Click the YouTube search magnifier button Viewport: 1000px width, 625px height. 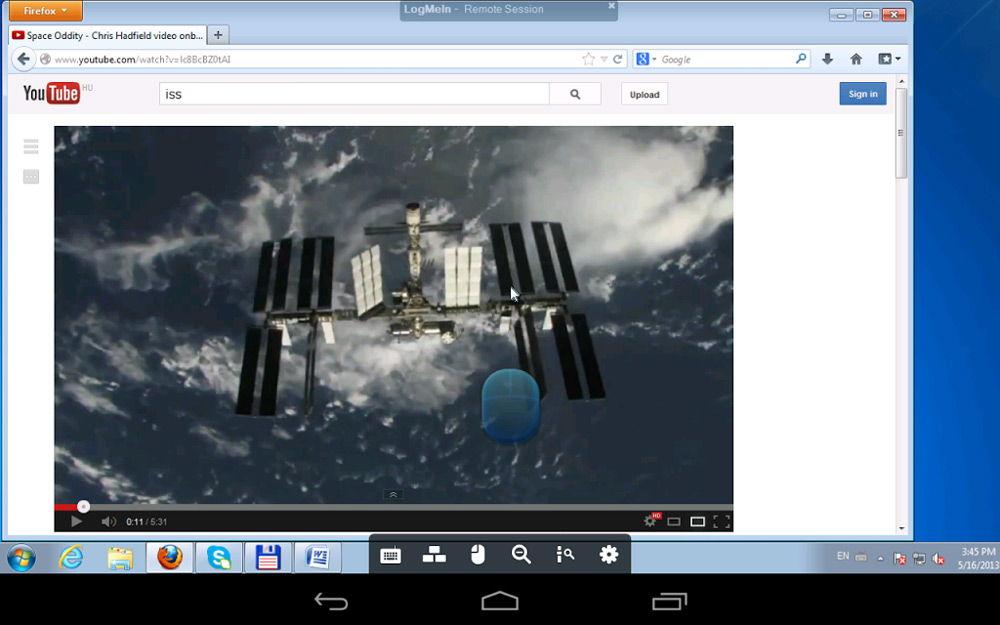pyautogui.click(x=575, y=94)
